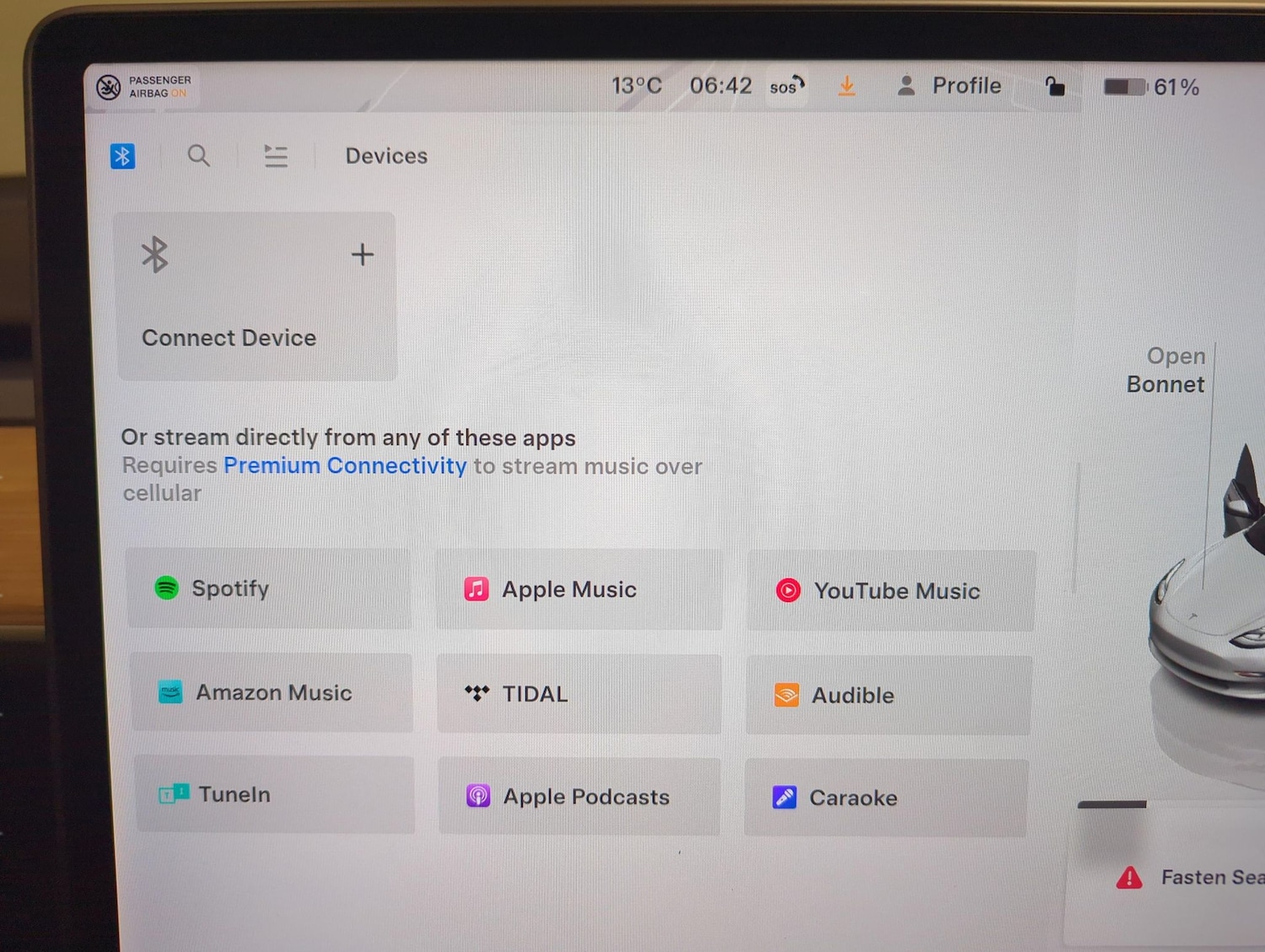Open Audible audiobook app

coord(888,696)
